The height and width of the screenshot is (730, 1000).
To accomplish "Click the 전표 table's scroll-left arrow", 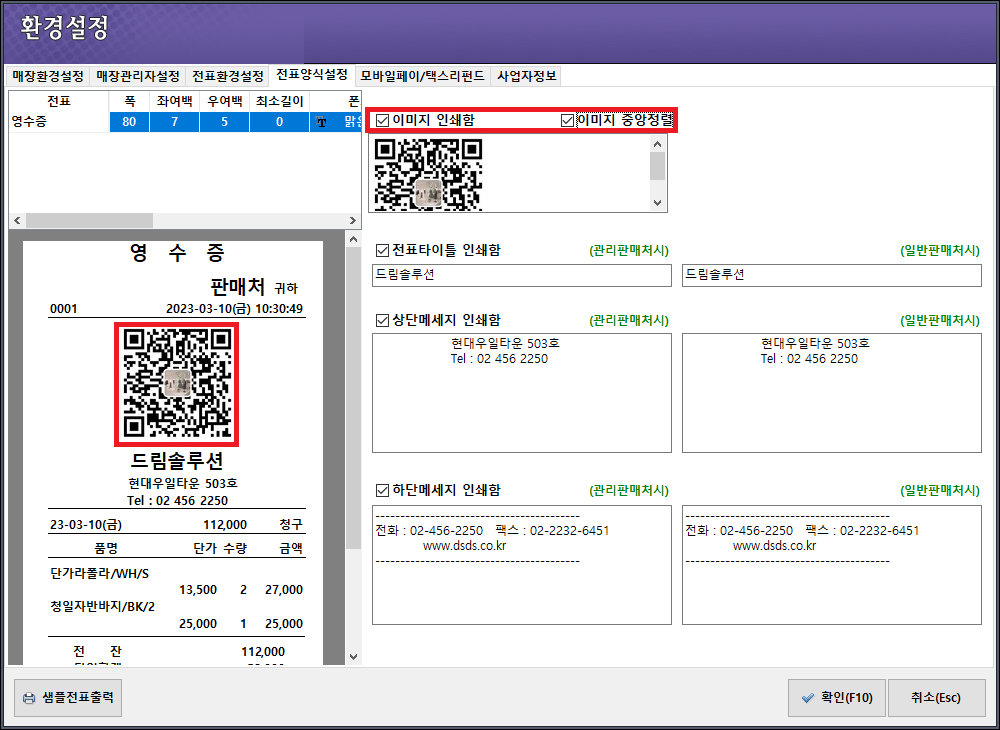I will point(17,221).
